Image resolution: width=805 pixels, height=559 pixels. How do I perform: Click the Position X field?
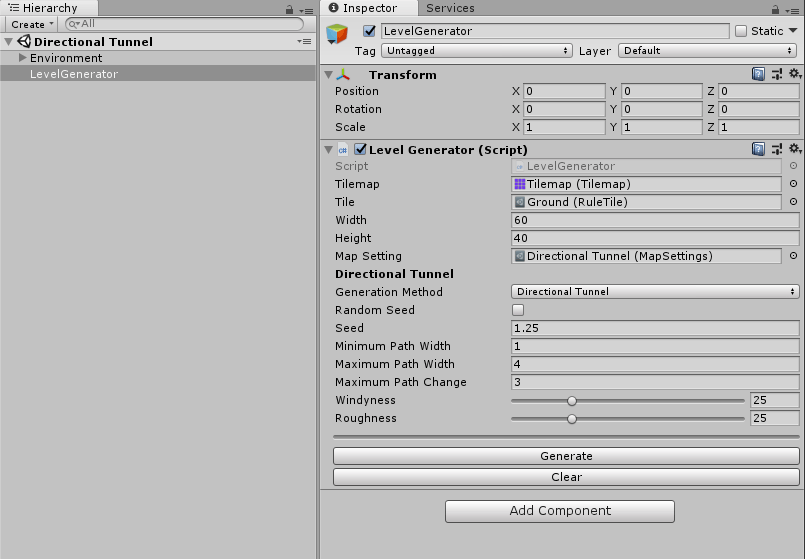(564, 91)
